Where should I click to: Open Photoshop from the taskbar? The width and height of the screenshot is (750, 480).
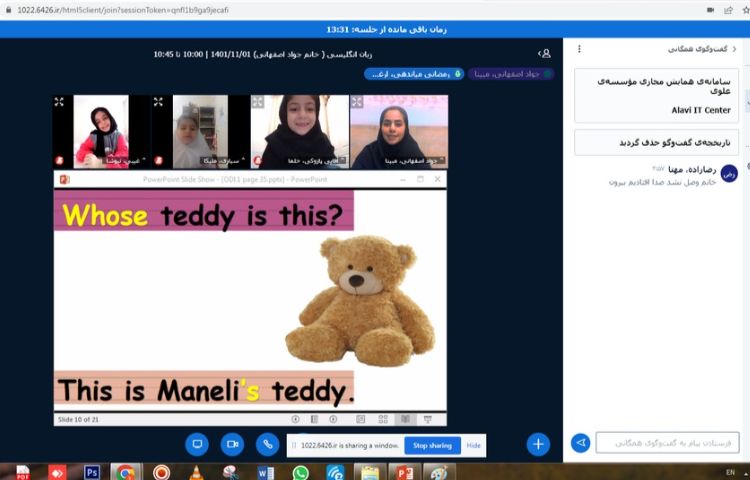coord(92,472)
